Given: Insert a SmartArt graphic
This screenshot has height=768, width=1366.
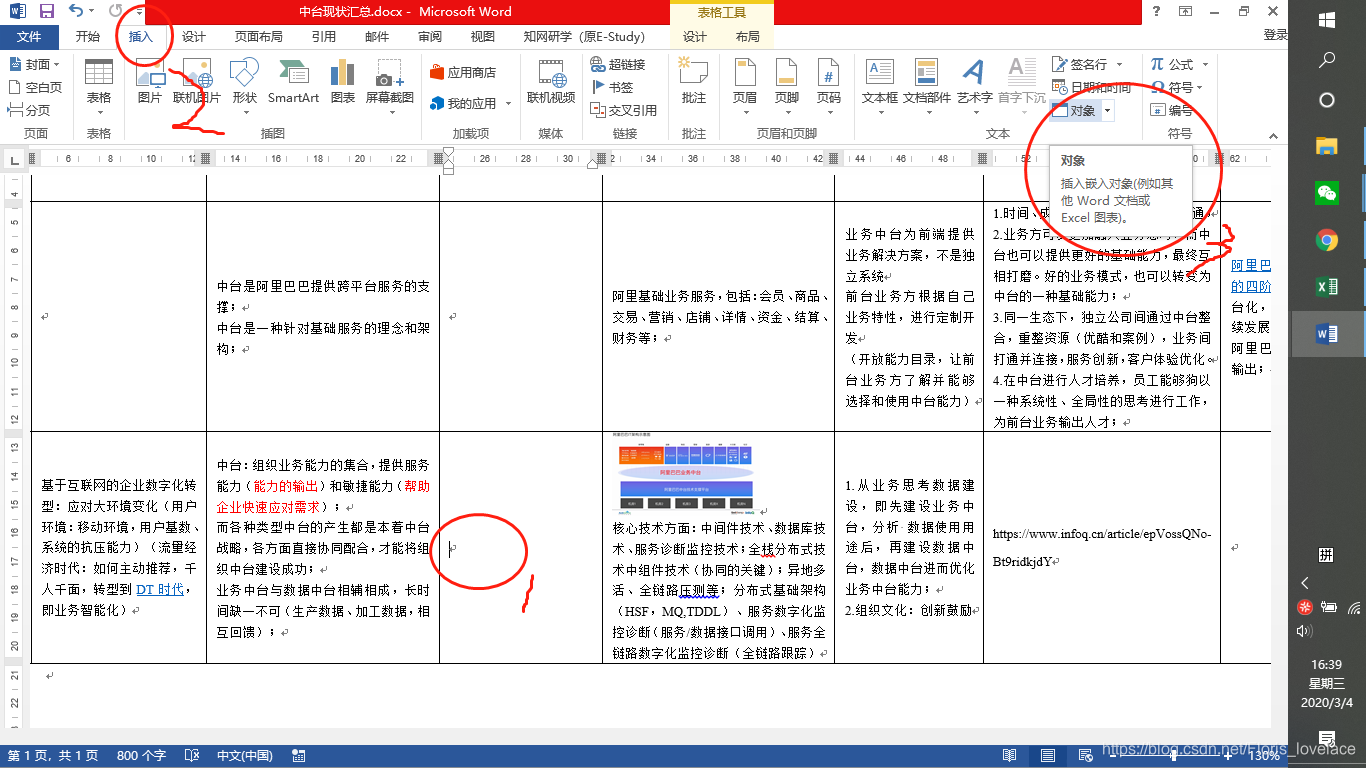Looking at the screenshot, I should 293,81.
